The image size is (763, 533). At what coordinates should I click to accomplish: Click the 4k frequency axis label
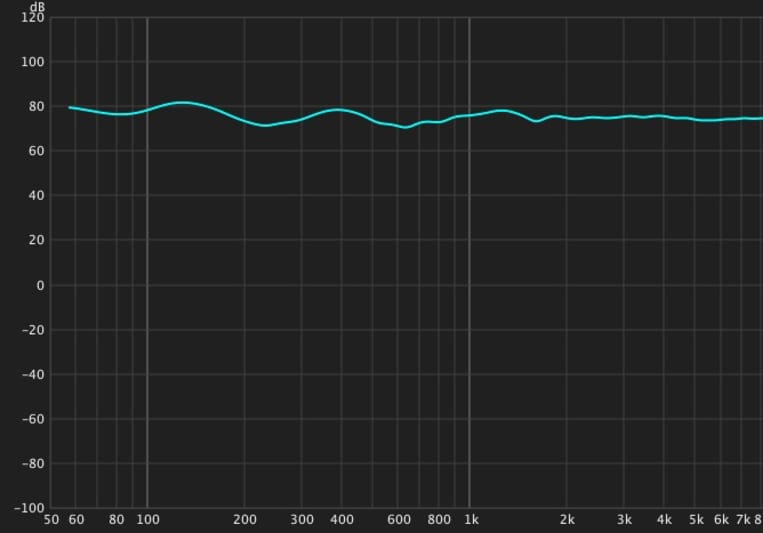tap(665, 520)
